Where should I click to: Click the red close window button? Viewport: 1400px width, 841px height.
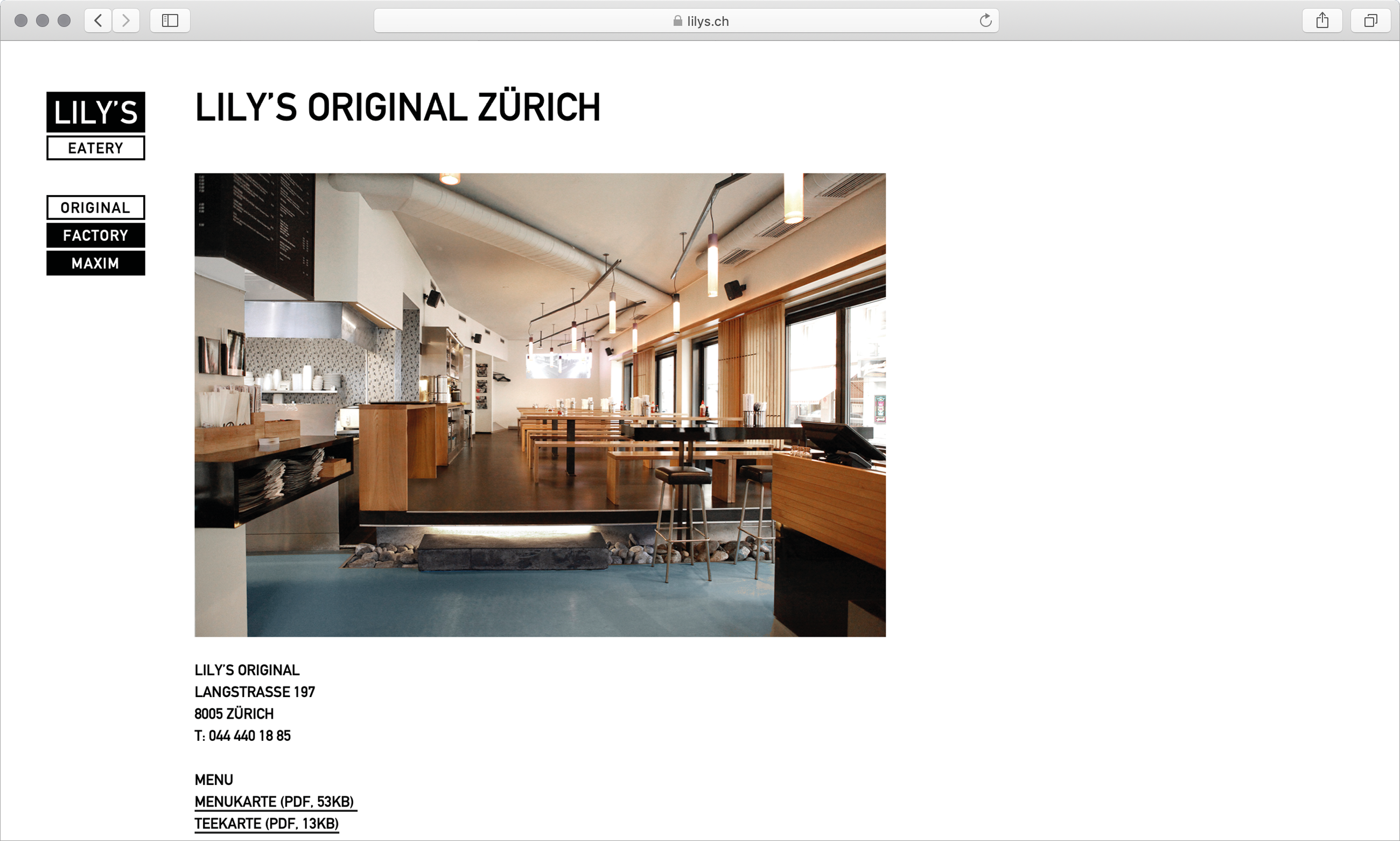pos(21,21)
